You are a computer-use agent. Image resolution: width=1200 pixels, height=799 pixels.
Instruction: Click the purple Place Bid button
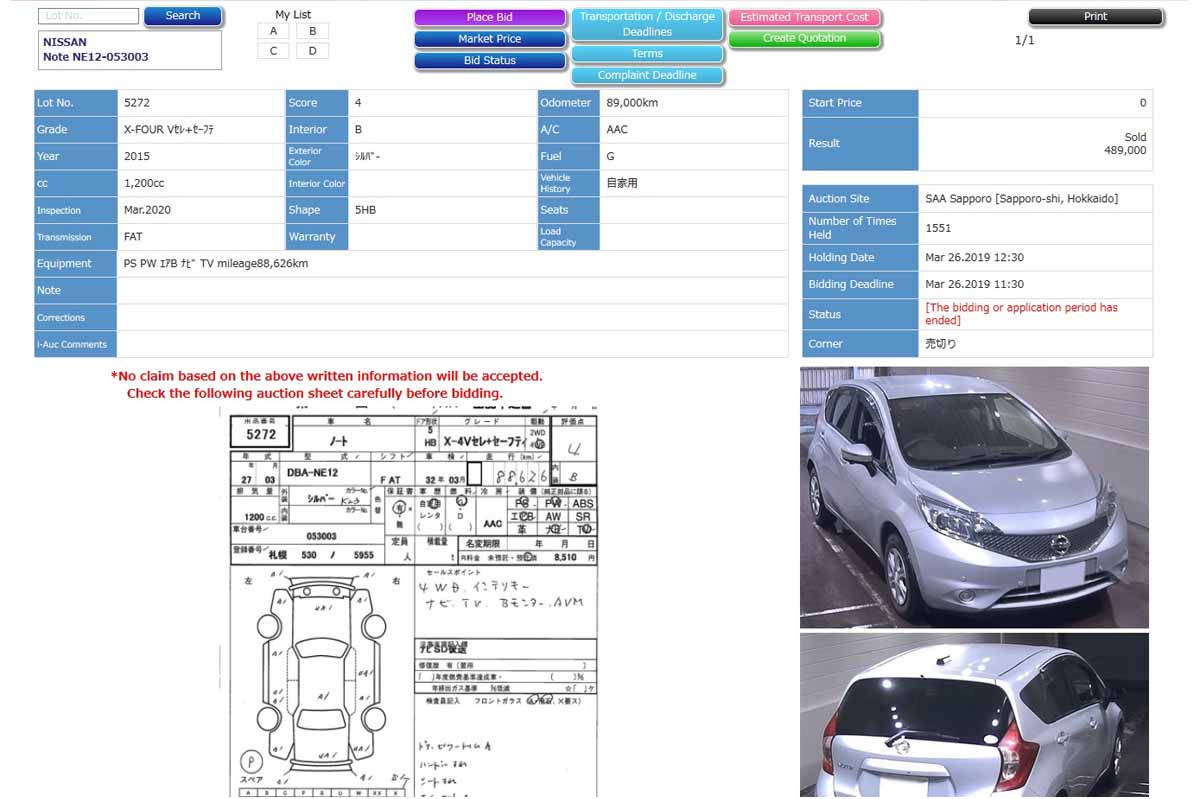pos(490,17)
